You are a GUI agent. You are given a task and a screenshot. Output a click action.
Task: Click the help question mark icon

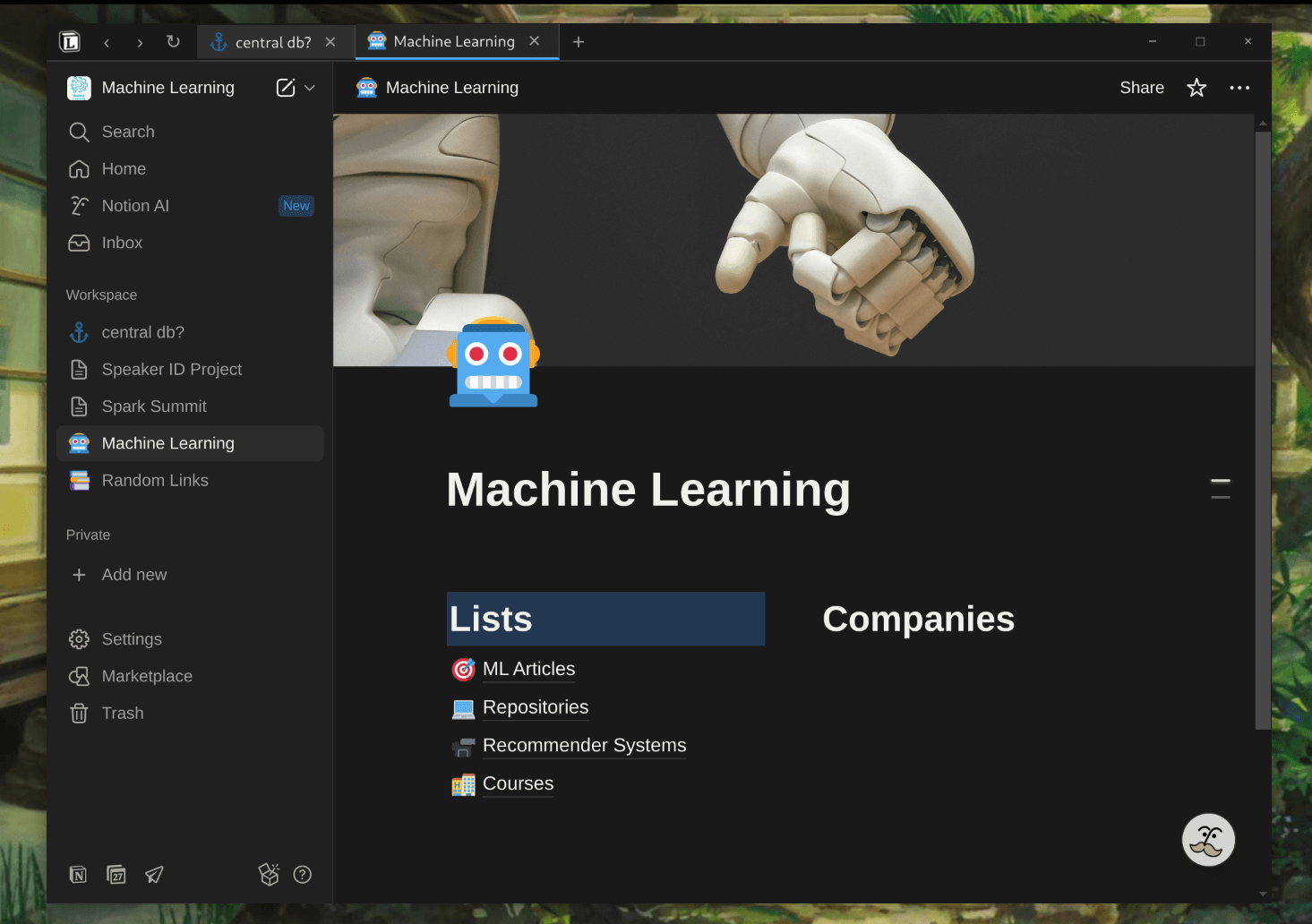tap(303, 875)
